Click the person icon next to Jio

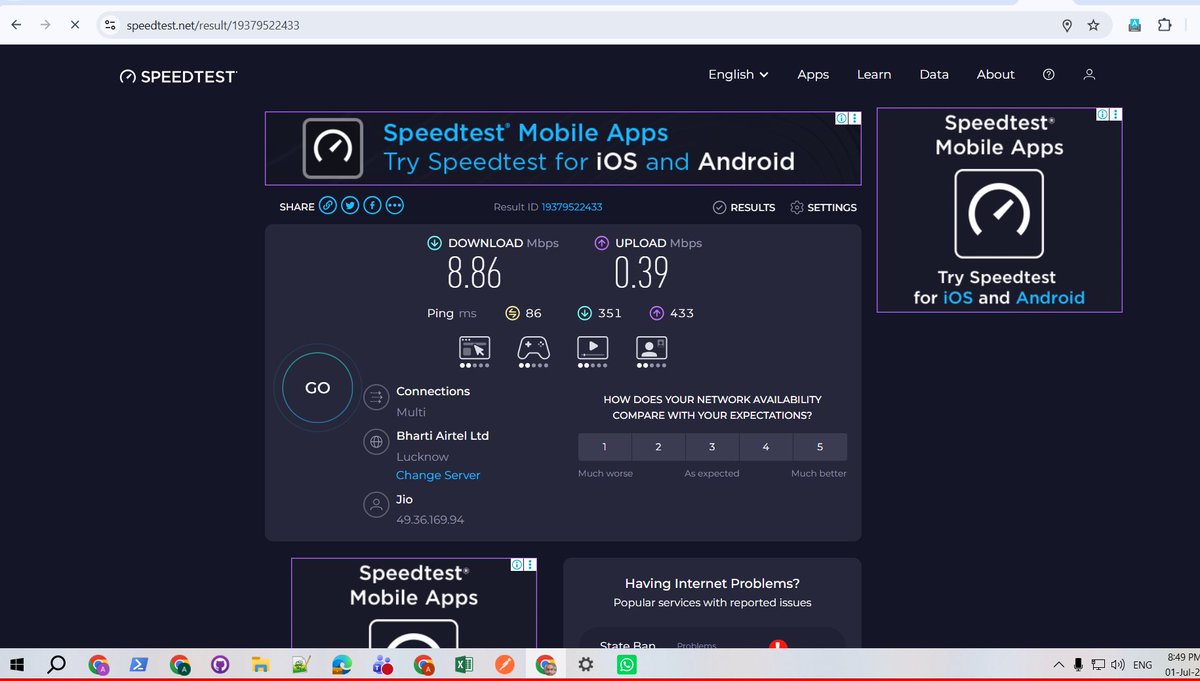(376, 504)
